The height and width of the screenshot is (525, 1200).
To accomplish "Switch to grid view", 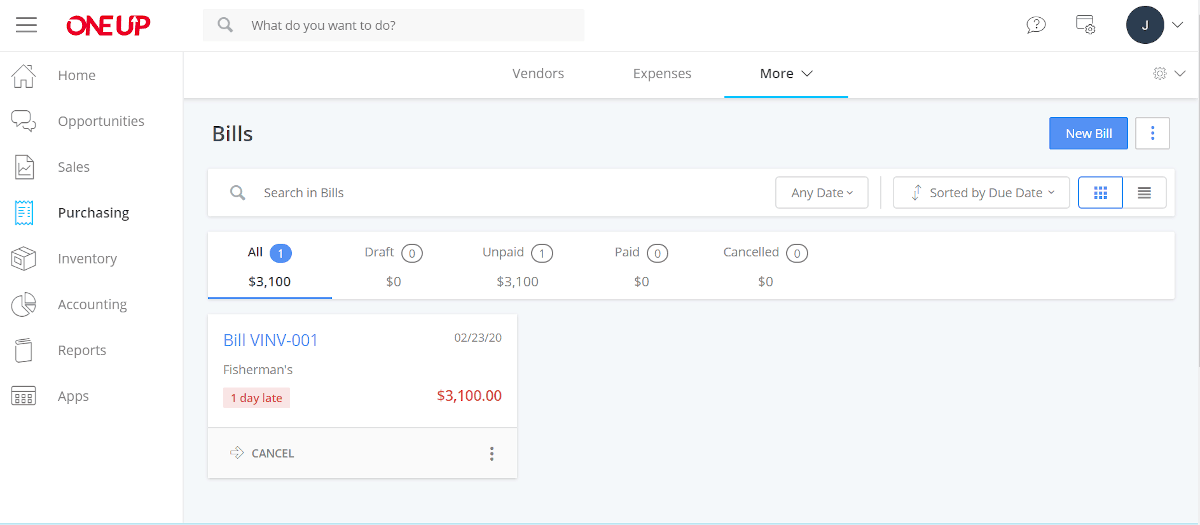I will pos(1100,193).
